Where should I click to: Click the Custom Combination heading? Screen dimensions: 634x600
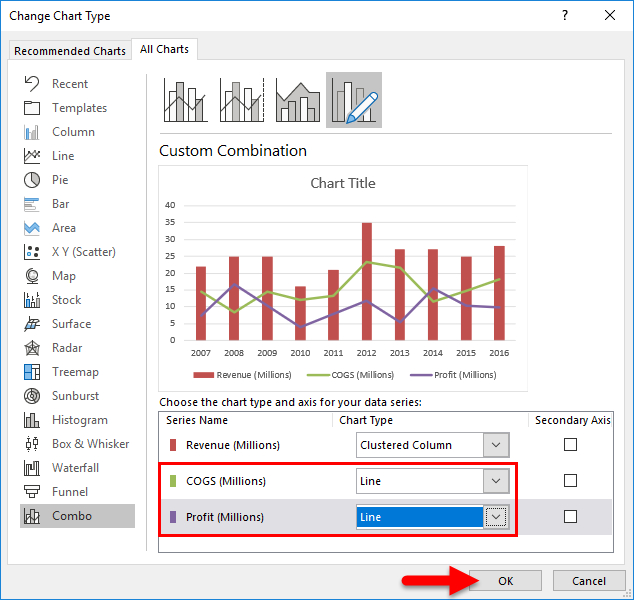[233, 151]
